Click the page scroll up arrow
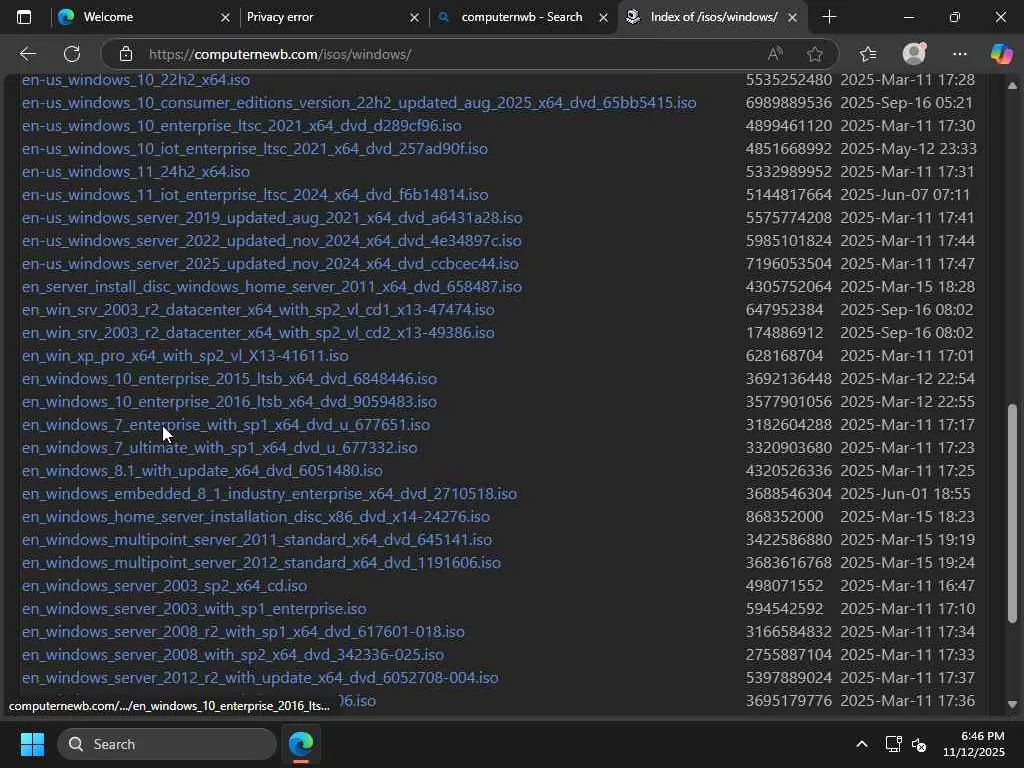This screenshot has width=1024, height=768. pyautogui.click(x=1012, y=86)
